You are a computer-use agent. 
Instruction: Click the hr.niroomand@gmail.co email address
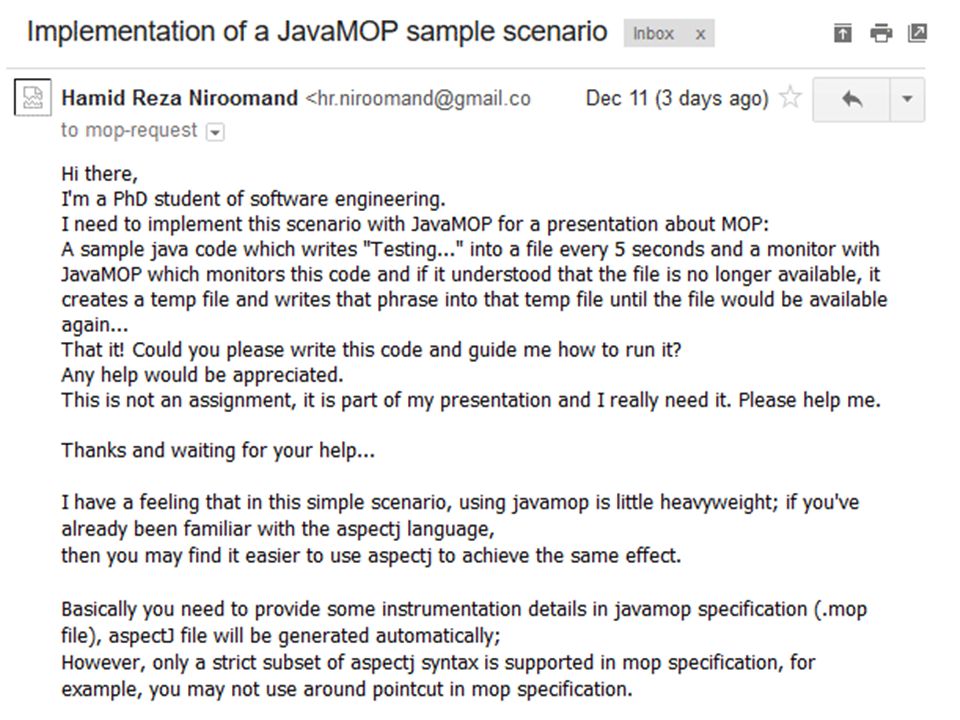coord(418,99)
